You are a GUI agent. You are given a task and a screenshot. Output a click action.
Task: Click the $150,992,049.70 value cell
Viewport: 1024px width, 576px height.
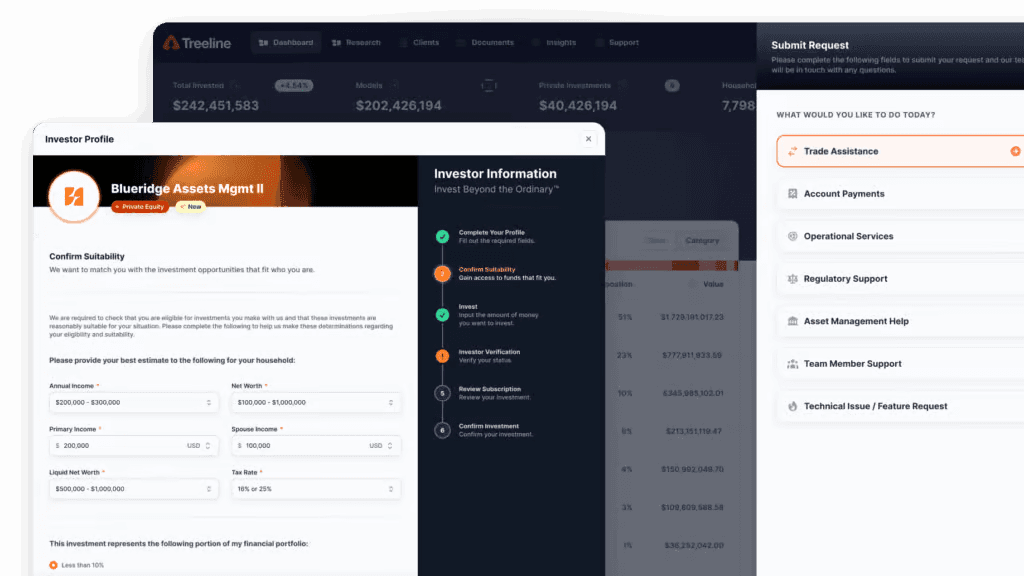[x=692, y=469]
